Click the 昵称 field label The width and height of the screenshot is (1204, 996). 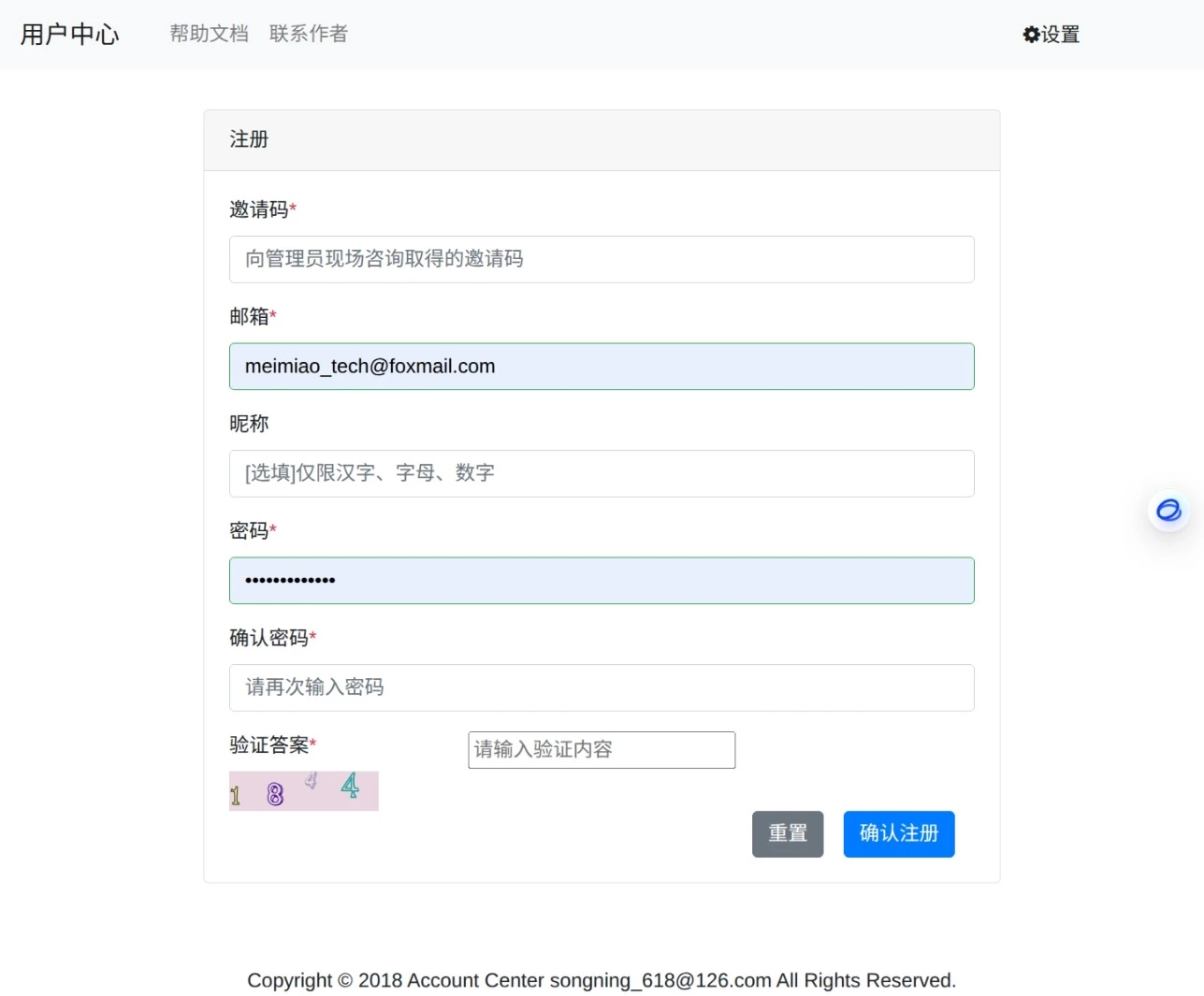coord(249,424)
